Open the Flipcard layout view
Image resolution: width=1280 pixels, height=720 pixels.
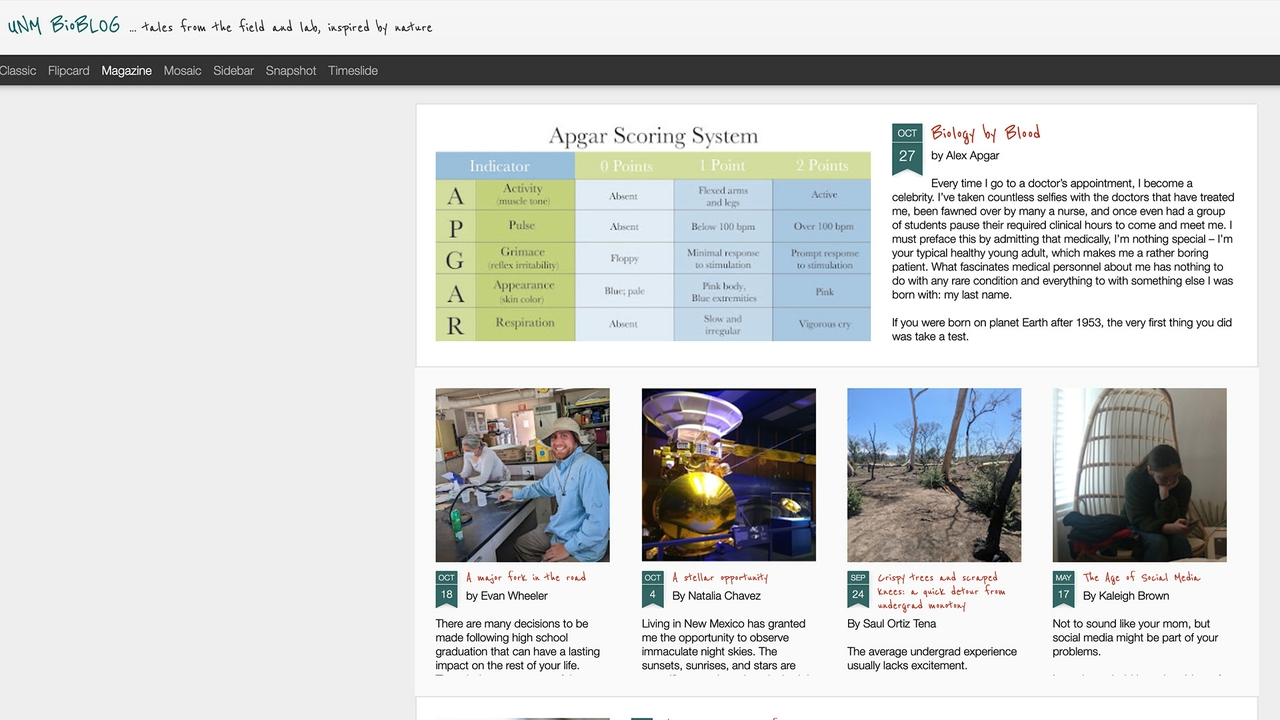68,70
